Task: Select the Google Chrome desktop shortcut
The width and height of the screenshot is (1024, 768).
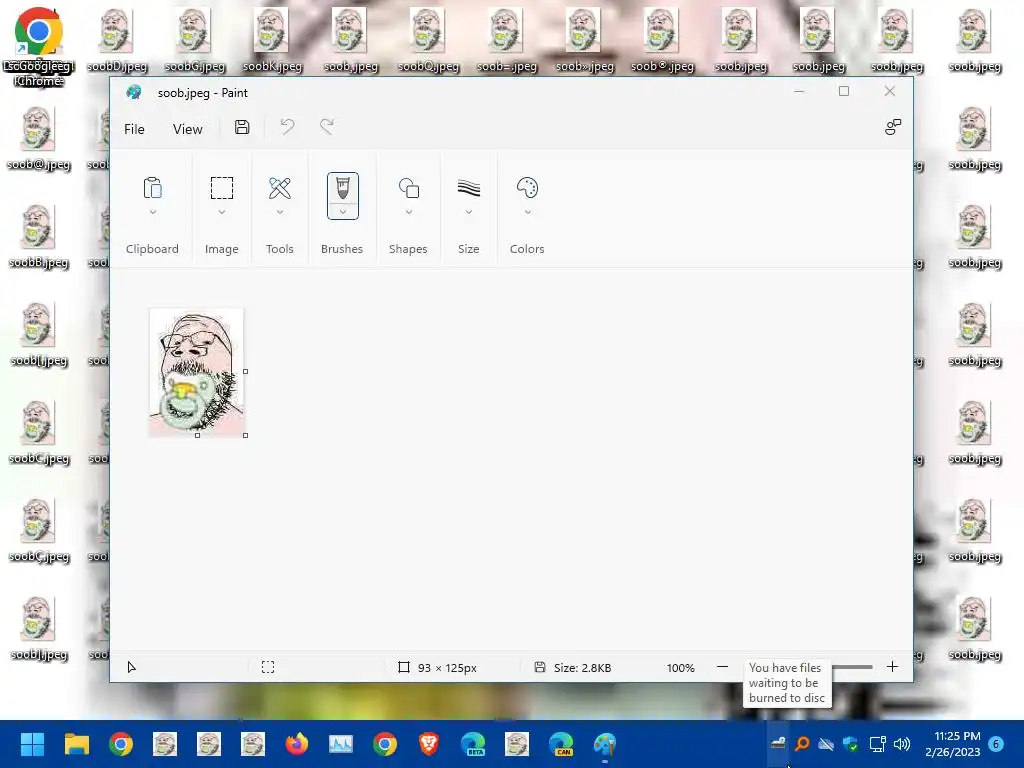Action: tap(39, 47)
